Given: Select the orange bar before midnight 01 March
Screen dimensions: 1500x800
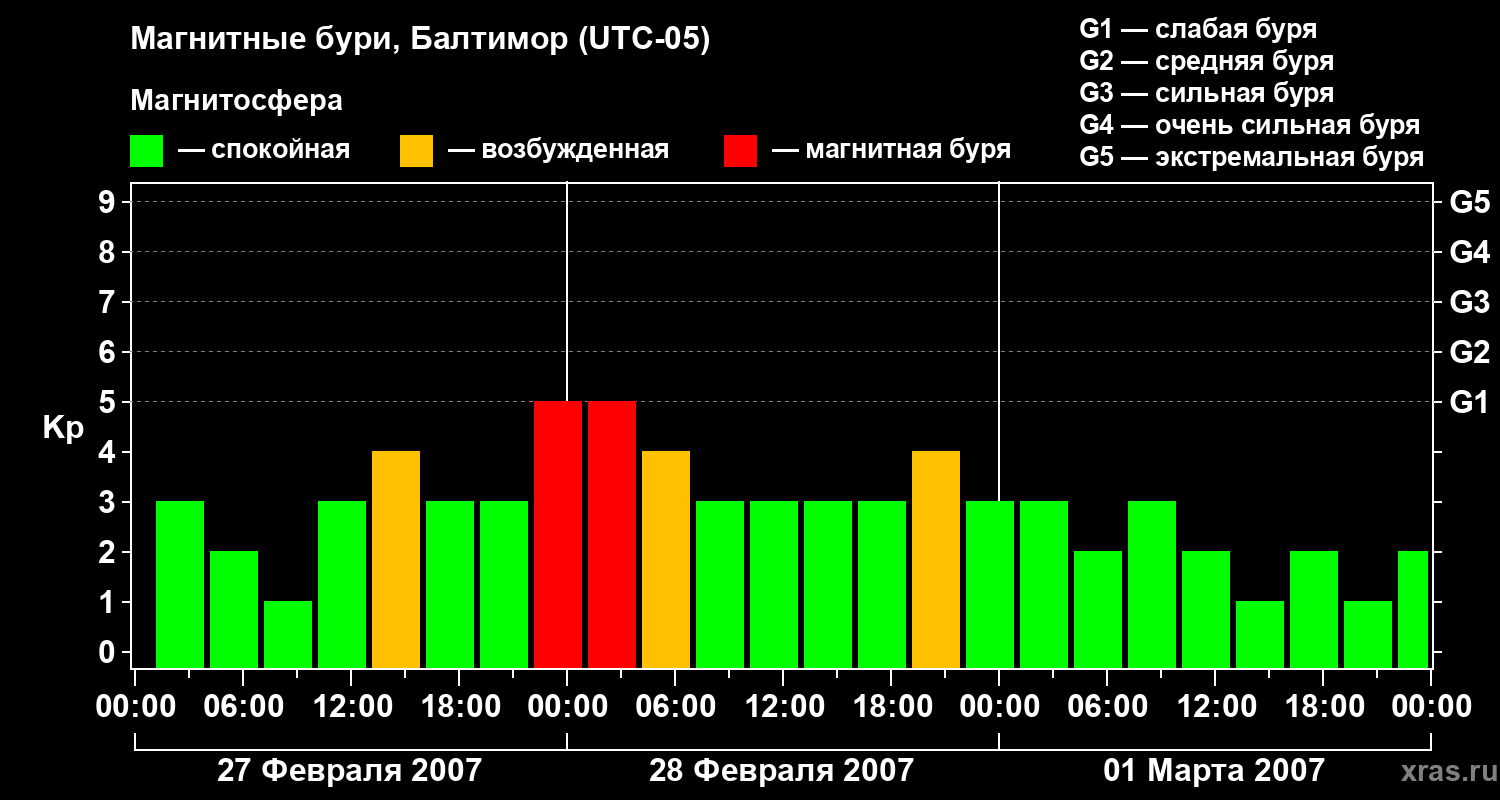Looking at the screenshot, I should coord(935,559).
